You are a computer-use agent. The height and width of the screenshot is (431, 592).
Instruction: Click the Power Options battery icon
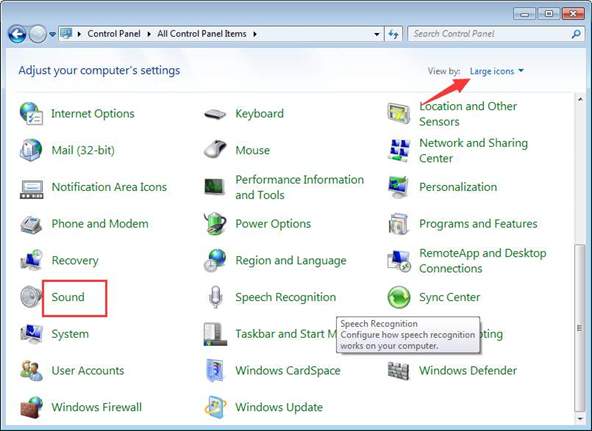215,223
